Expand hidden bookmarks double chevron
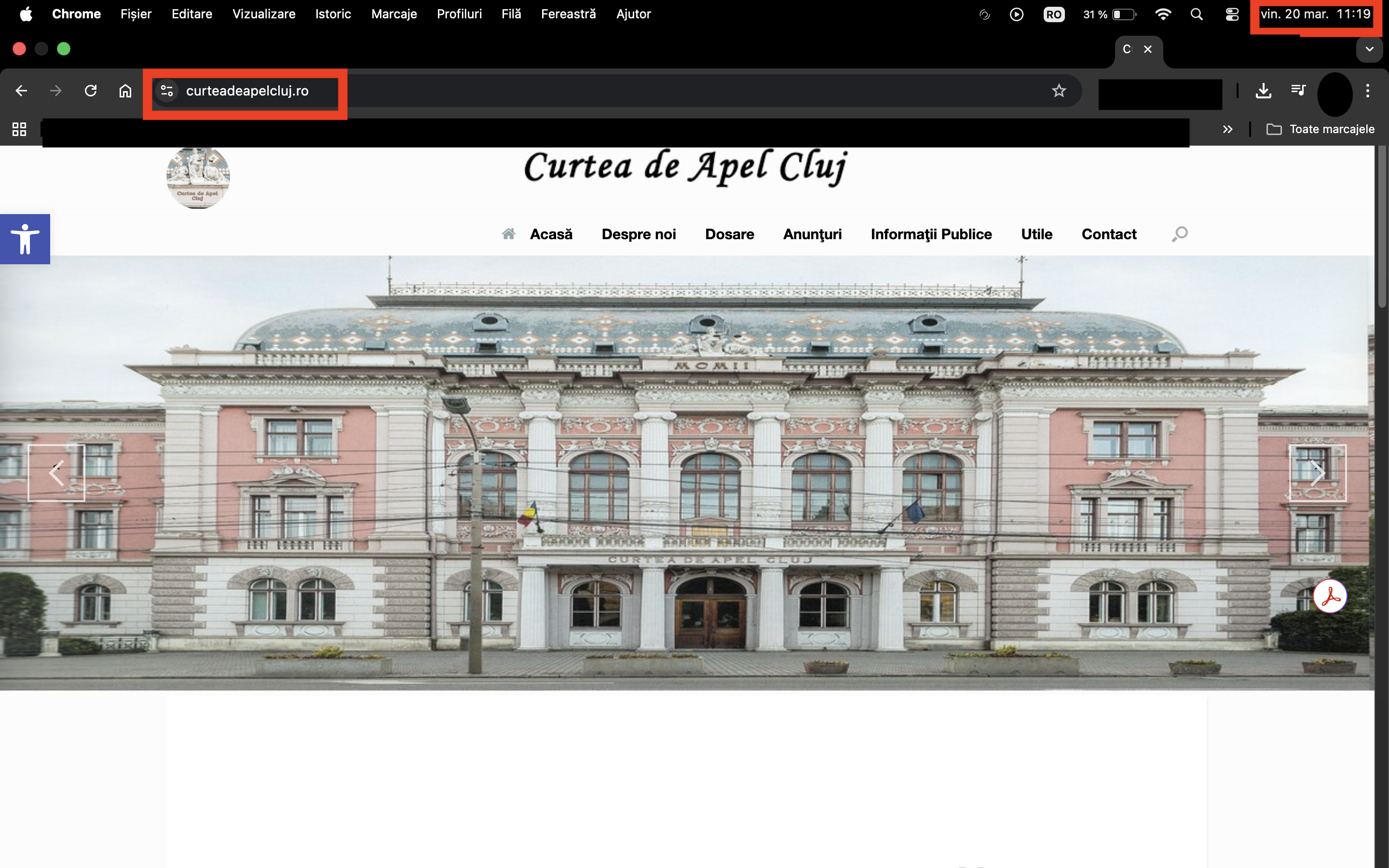Image resolution: width=1389 pixels, height=868 pixels. click(x=1227, y=129)
